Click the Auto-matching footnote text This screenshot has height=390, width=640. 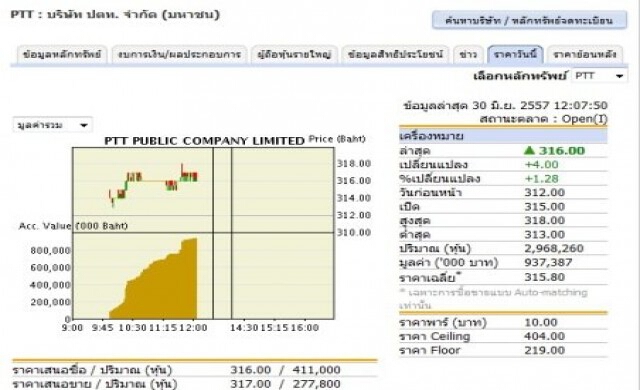tap(493, 299)
